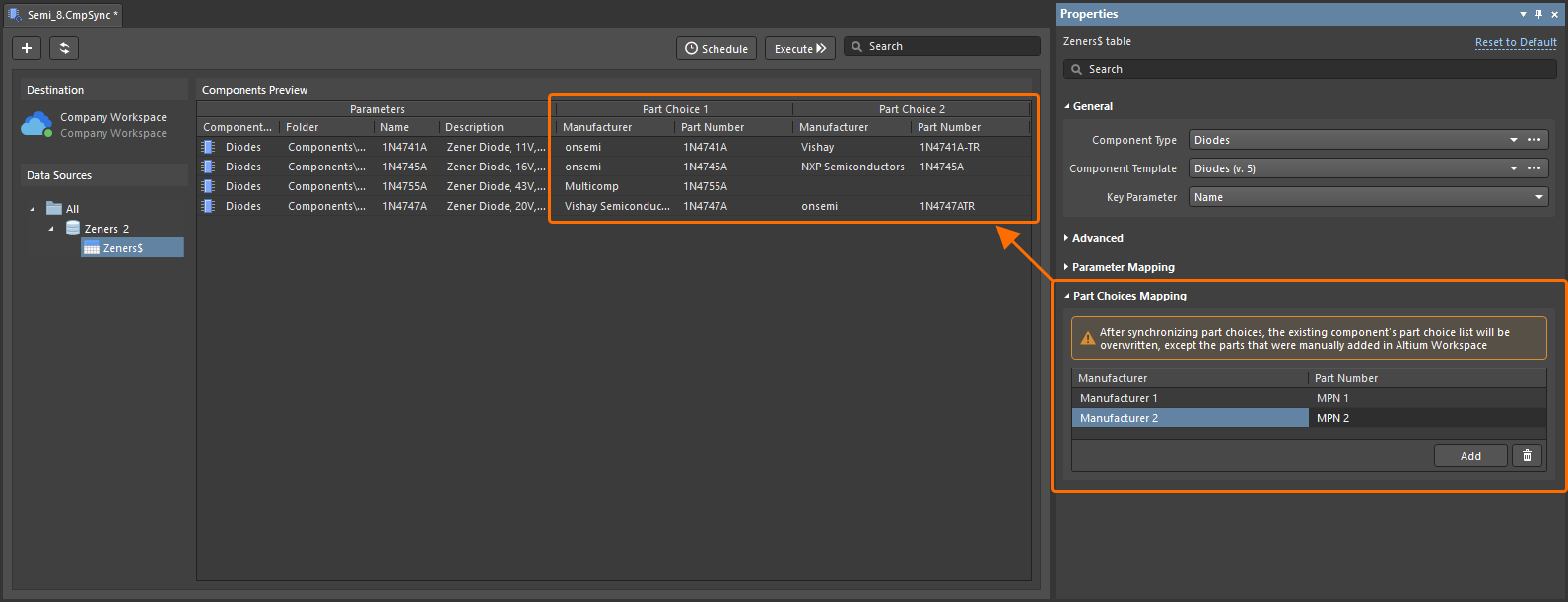The width and height of the screenshot is (1568, 602).
Task: Expand the Parameter Mapping section
Action: point(1123,267)
